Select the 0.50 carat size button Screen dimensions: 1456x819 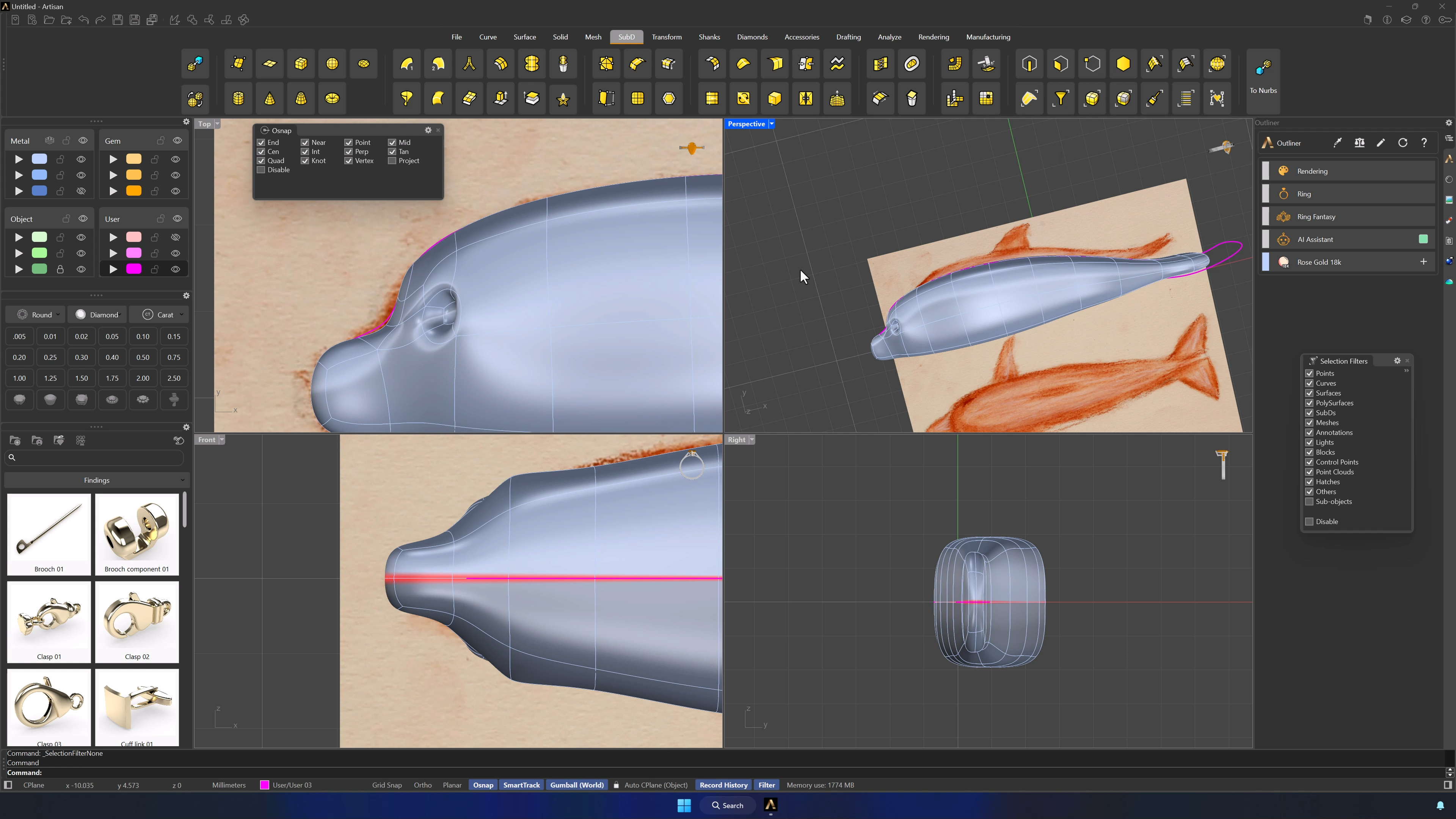[x=143, y=357]
